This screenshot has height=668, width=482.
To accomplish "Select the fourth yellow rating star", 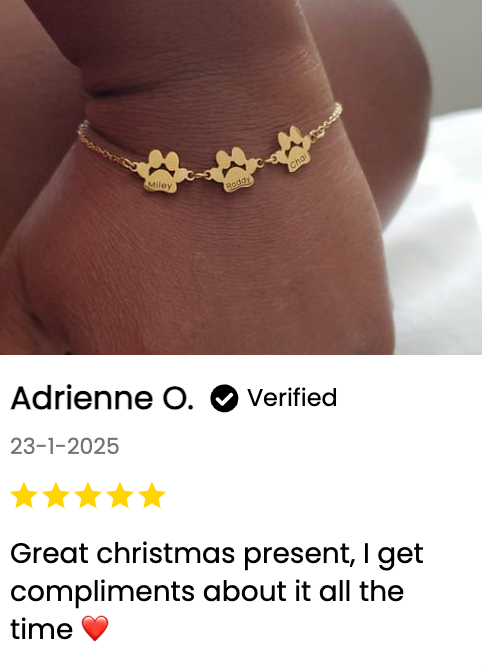I will click(120, 495).
